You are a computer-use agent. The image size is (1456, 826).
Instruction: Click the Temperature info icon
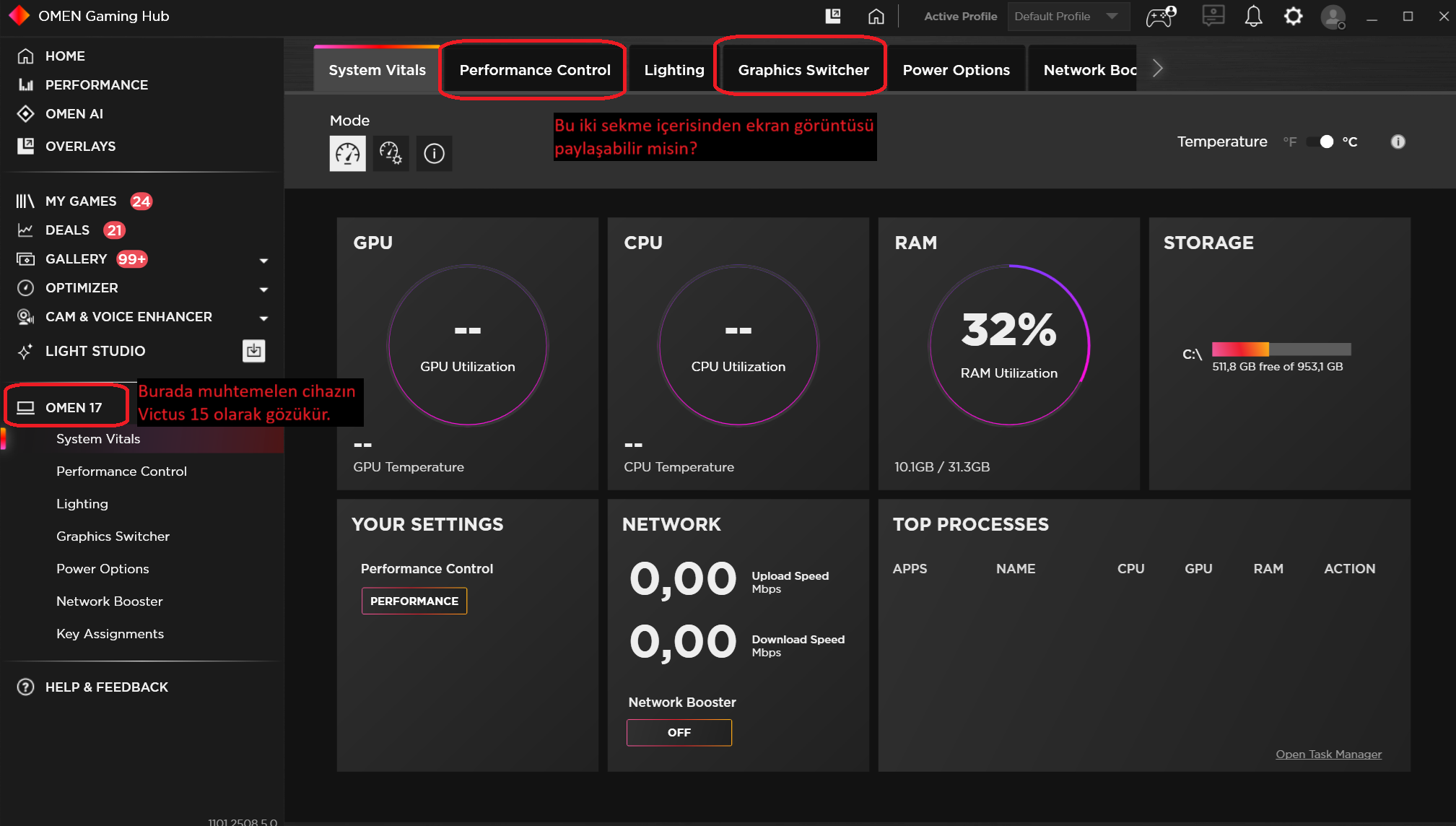pyautogui.click(x=1398, y=142)
